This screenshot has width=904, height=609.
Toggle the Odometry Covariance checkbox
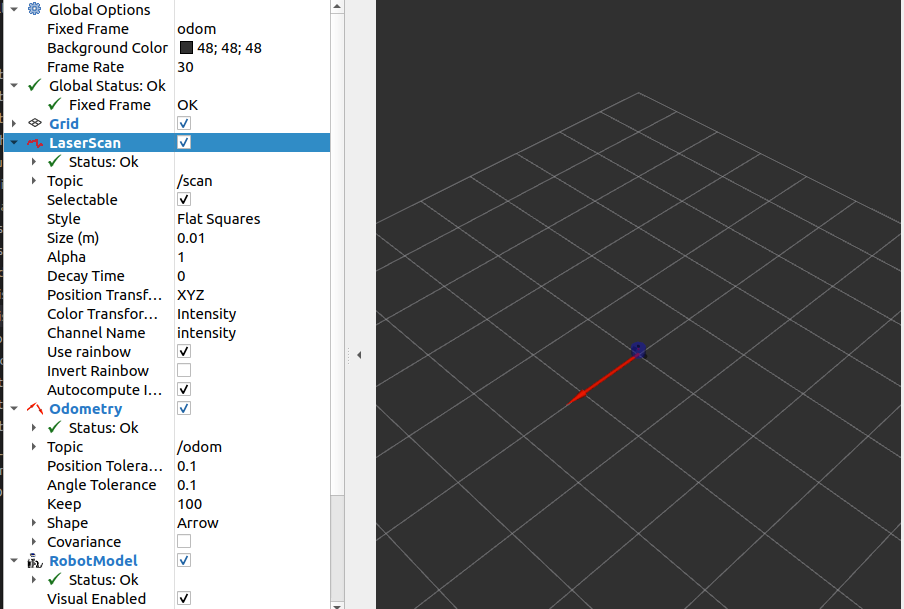pyautogui.click(x=184, y=542)
